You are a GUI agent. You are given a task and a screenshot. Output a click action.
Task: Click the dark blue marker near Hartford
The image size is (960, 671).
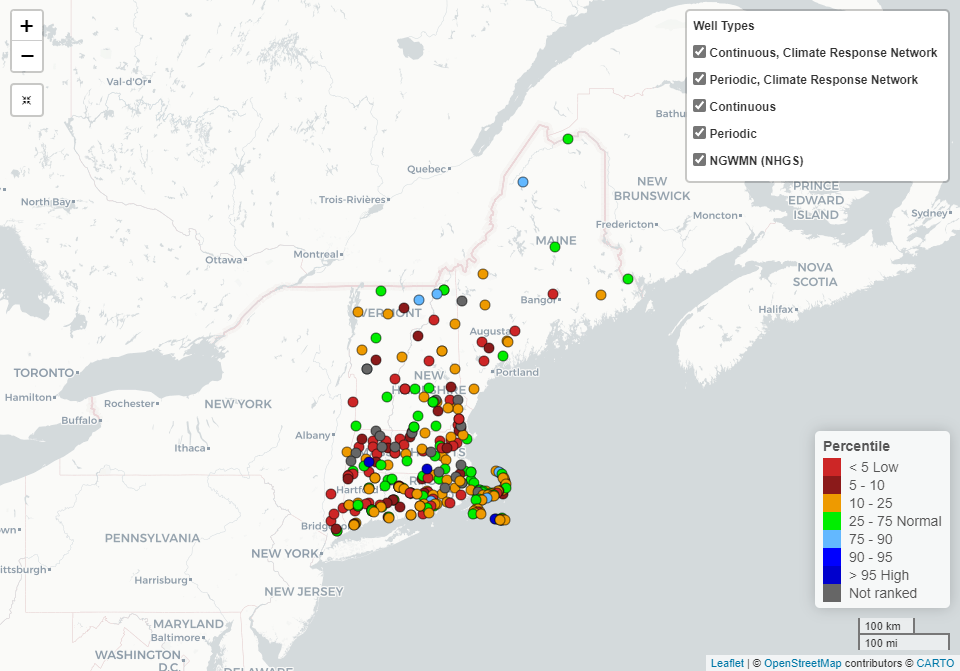coord(369,461)
